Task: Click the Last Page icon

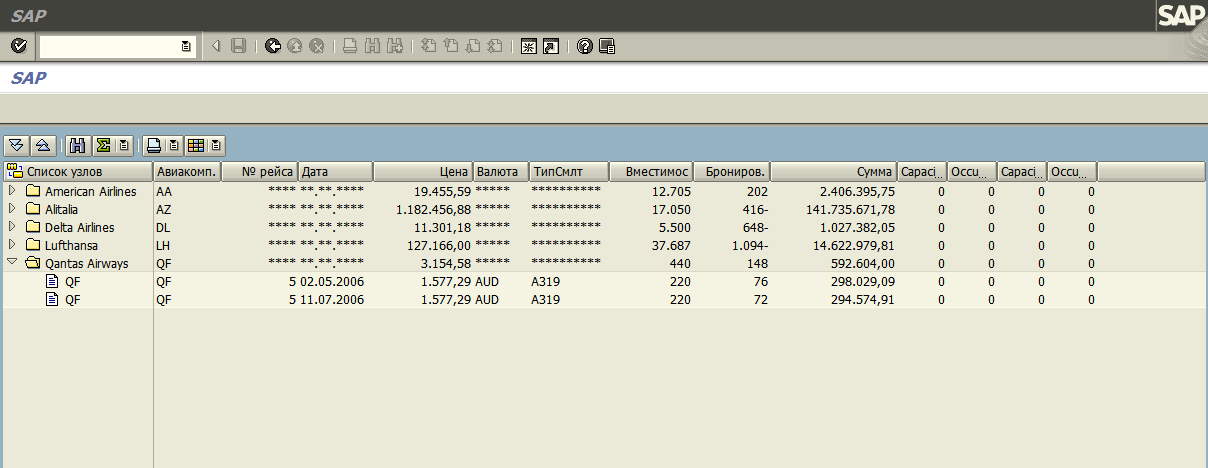Action: (x=494, y=46)
